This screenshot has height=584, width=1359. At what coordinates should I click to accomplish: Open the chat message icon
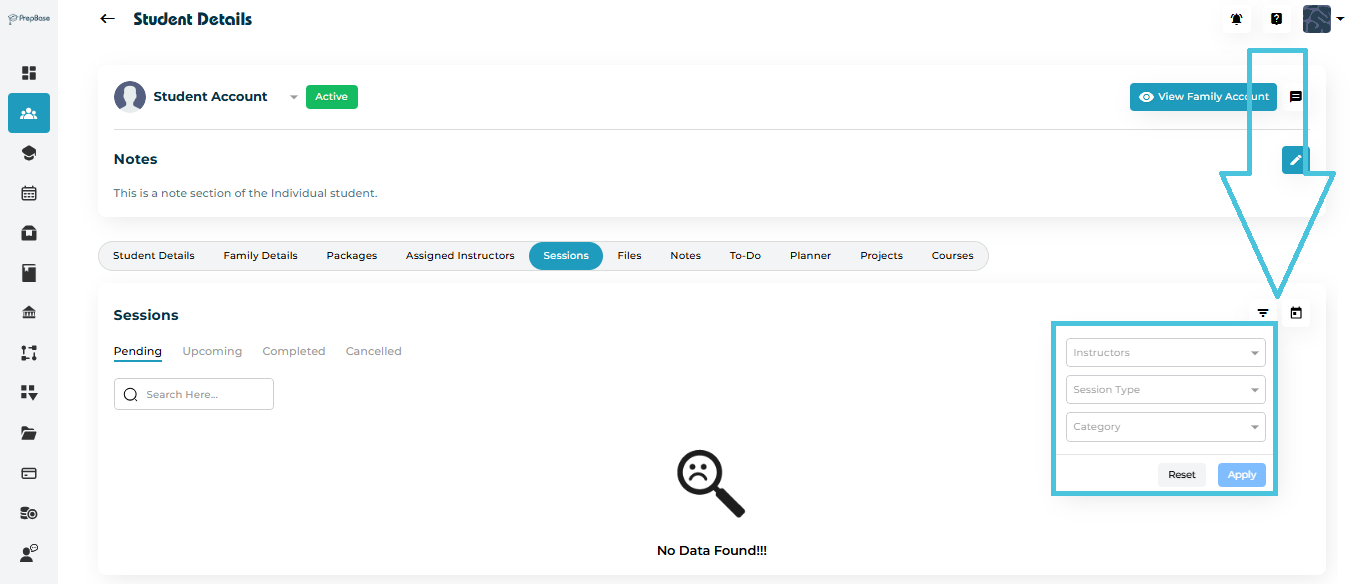(x=1295, y=97)
